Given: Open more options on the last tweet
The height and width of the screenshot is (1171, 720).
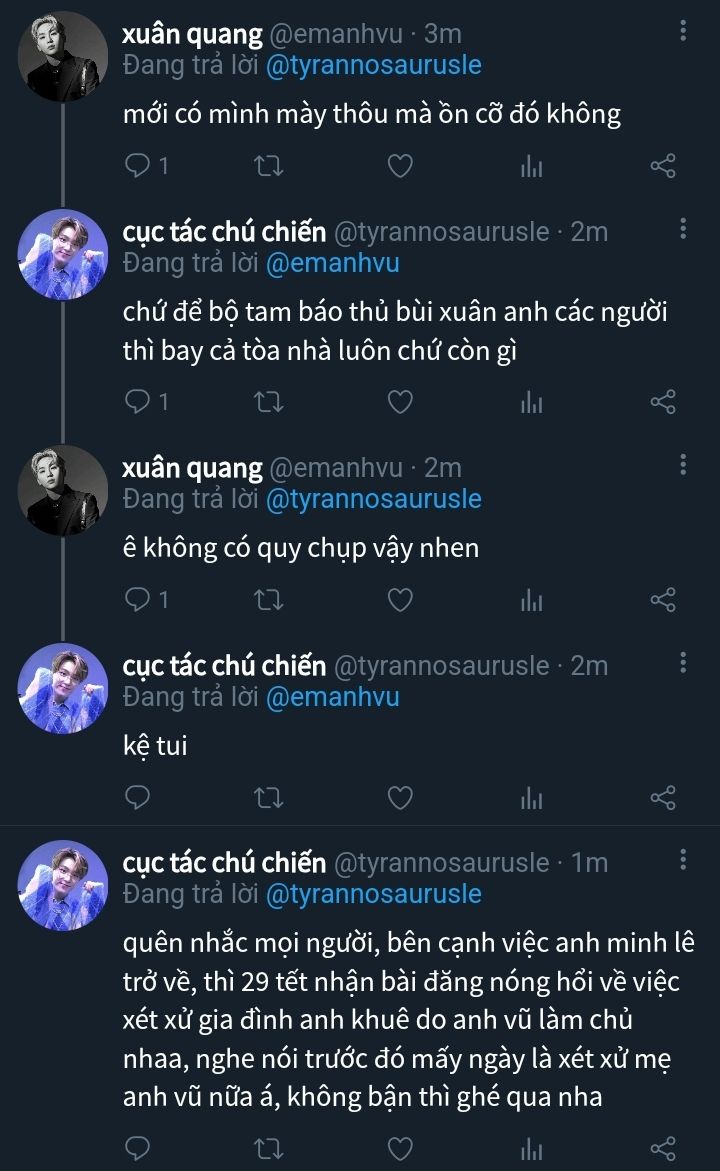Looking at the screenshot, I should [683, 860].
